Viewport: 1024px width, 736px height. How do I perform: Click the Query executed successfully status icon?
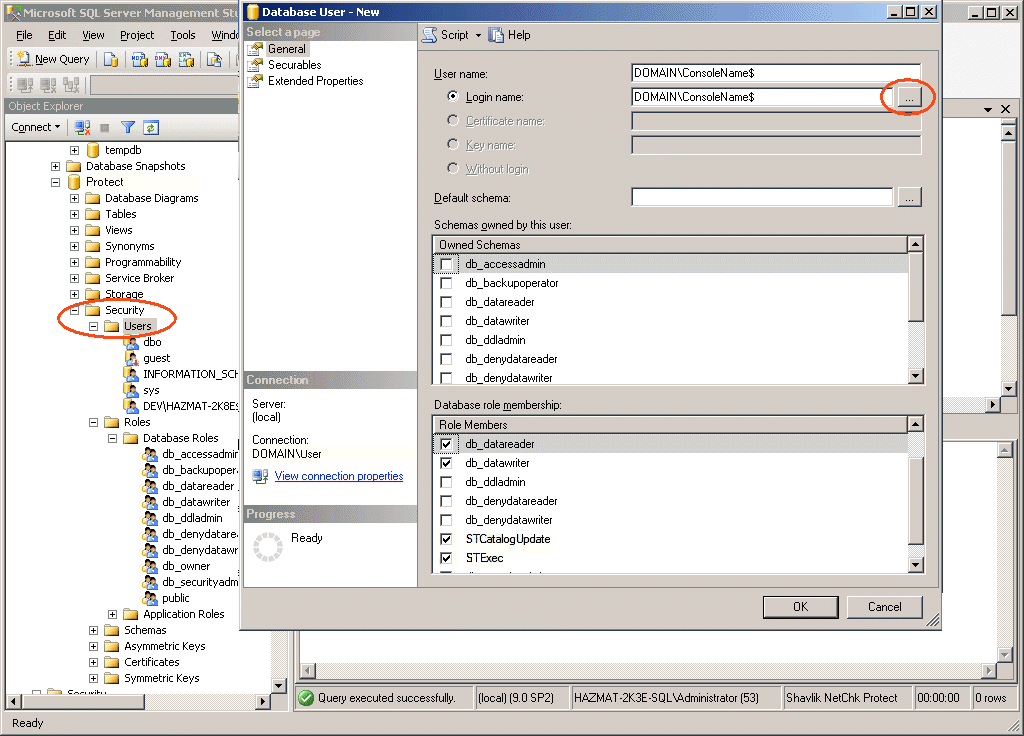[x=306, y=698]
